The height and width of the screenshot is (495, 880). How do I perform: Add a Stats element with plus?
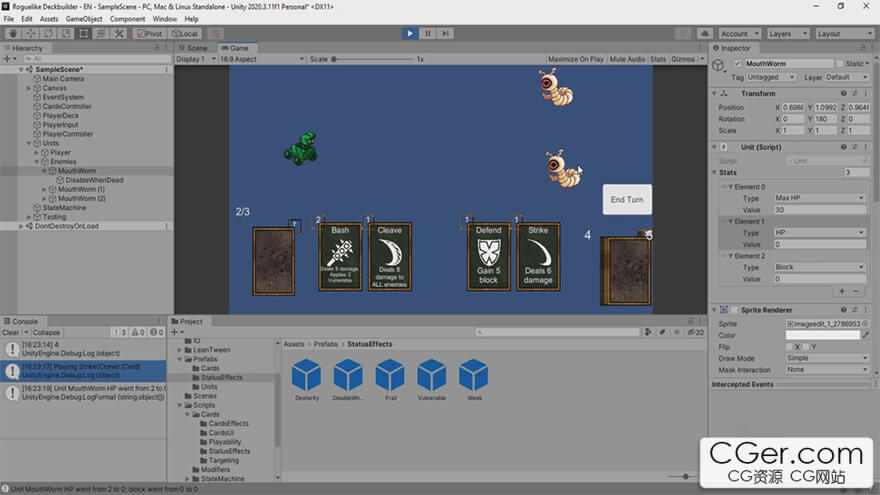842,291
